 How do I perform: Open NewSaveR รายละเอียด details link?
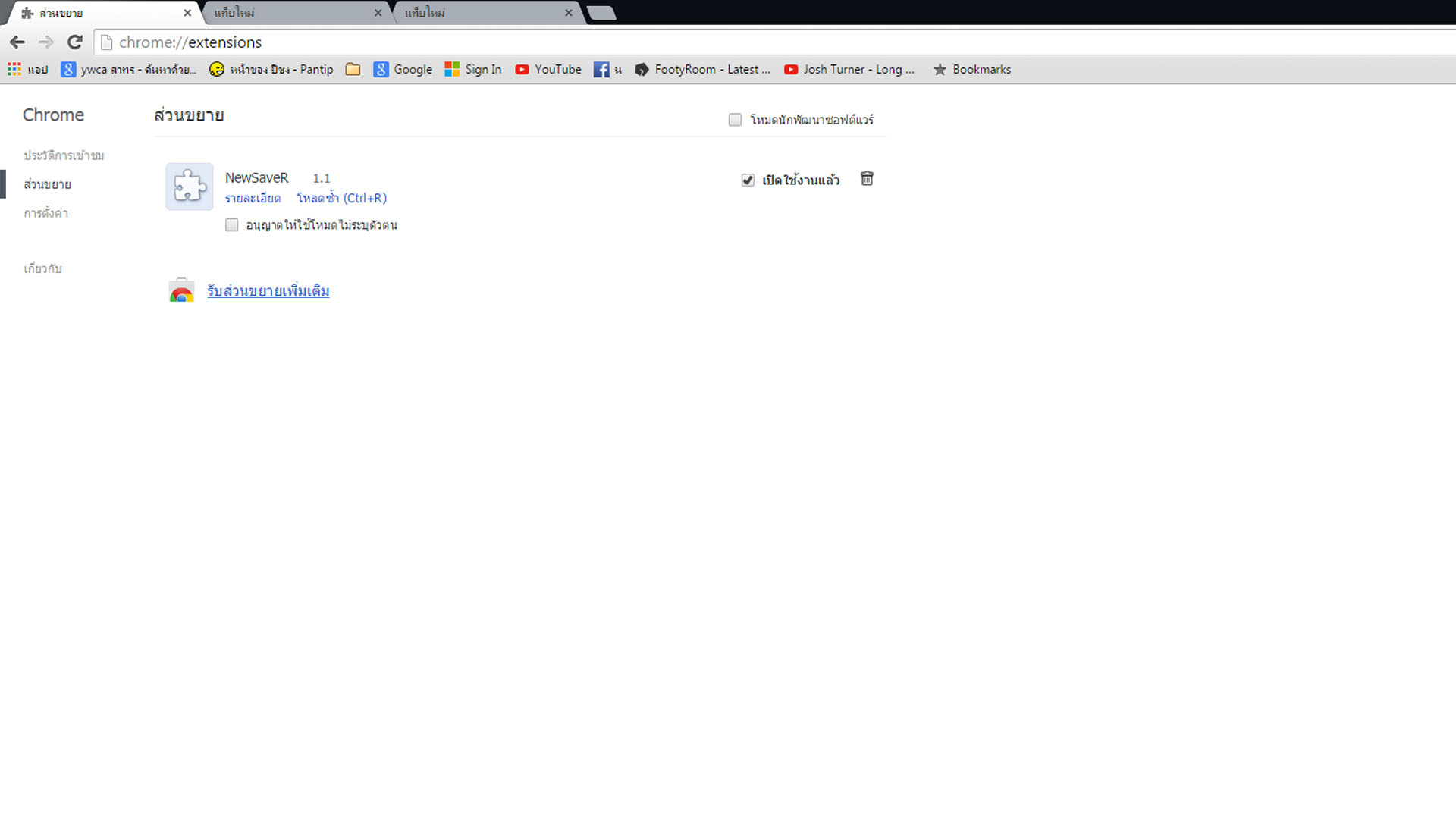click(x=253, y=198)
